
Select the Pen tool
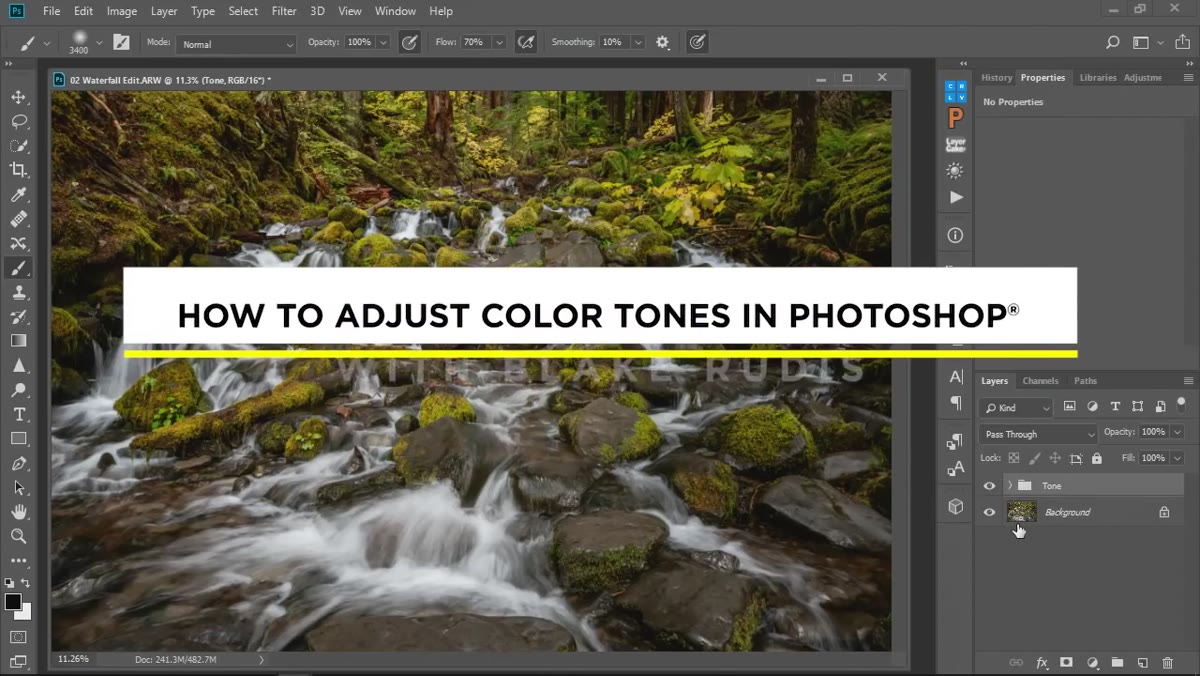[x=18, y=464]
